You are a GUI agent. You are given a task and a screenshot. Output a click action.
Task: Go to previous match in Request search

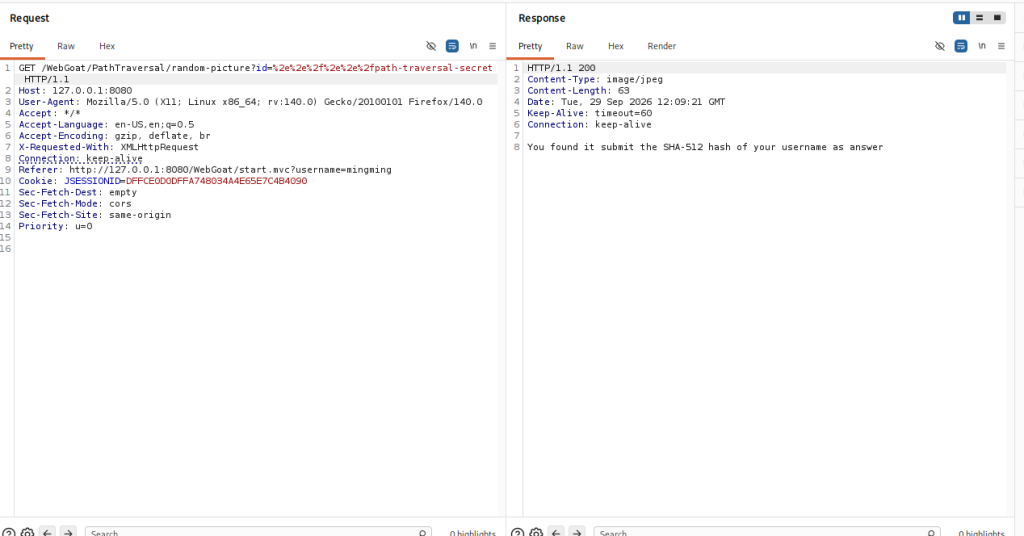47,533
